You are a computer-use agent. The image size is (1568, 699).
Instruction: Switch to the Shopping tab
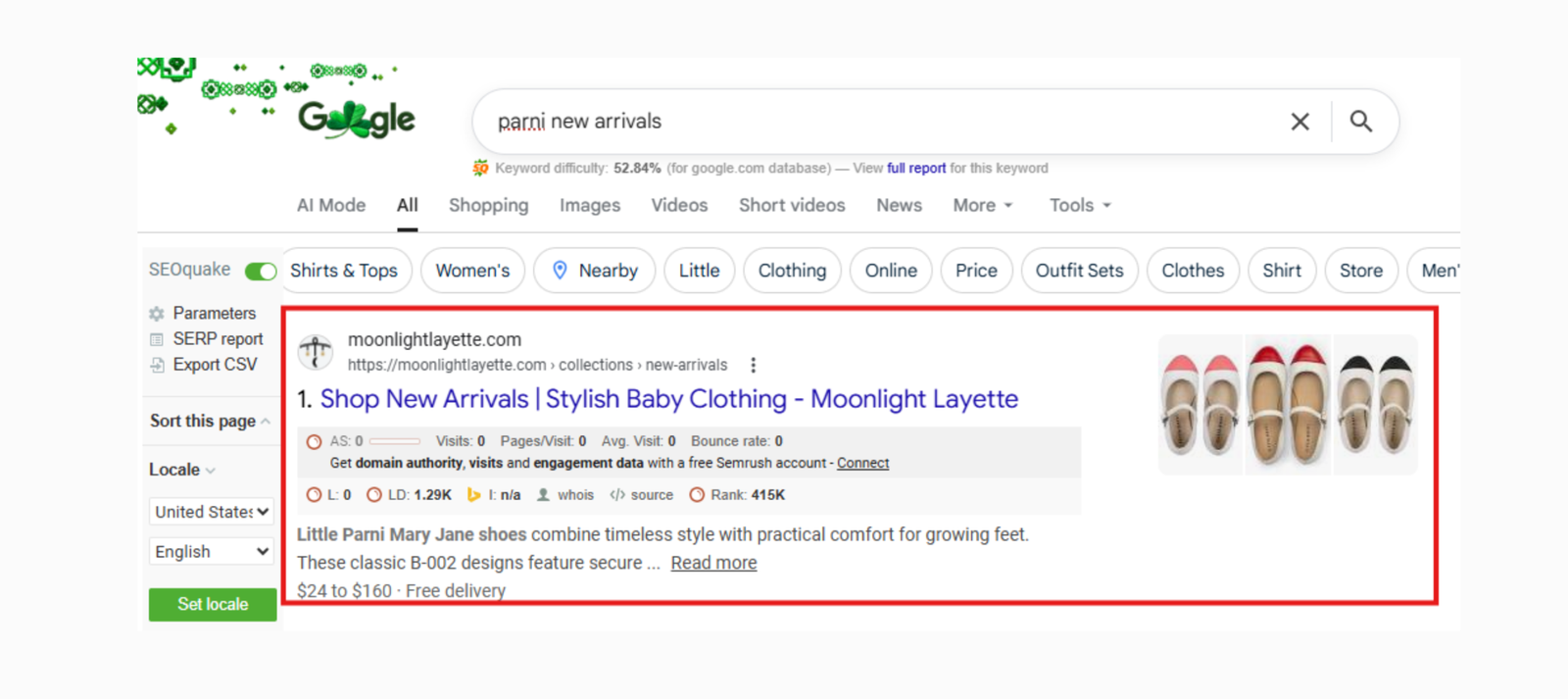[488, 205]
